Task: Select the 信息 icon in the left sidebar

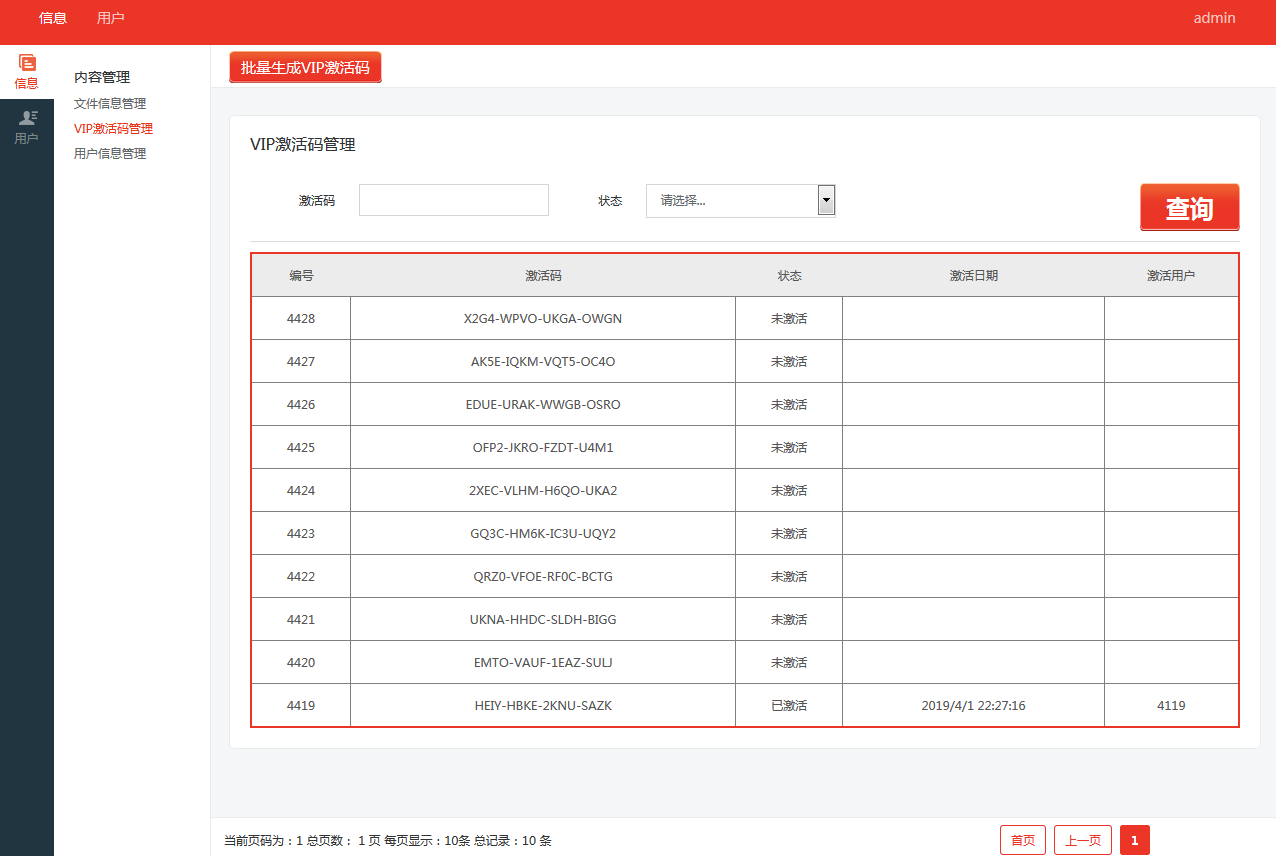Action: pos(25,71)
